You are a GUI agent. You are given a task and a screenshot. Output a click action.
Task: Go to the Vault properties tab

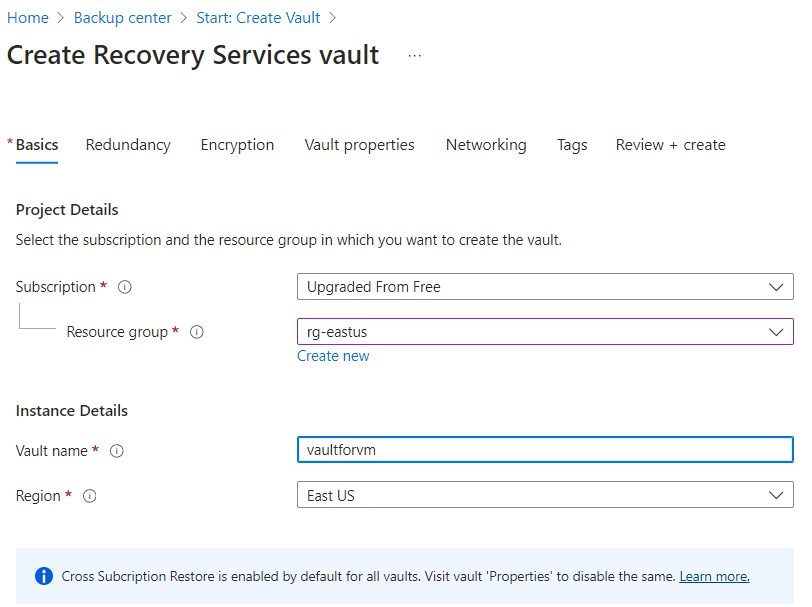pyautogui.click(x=359, y=145)
